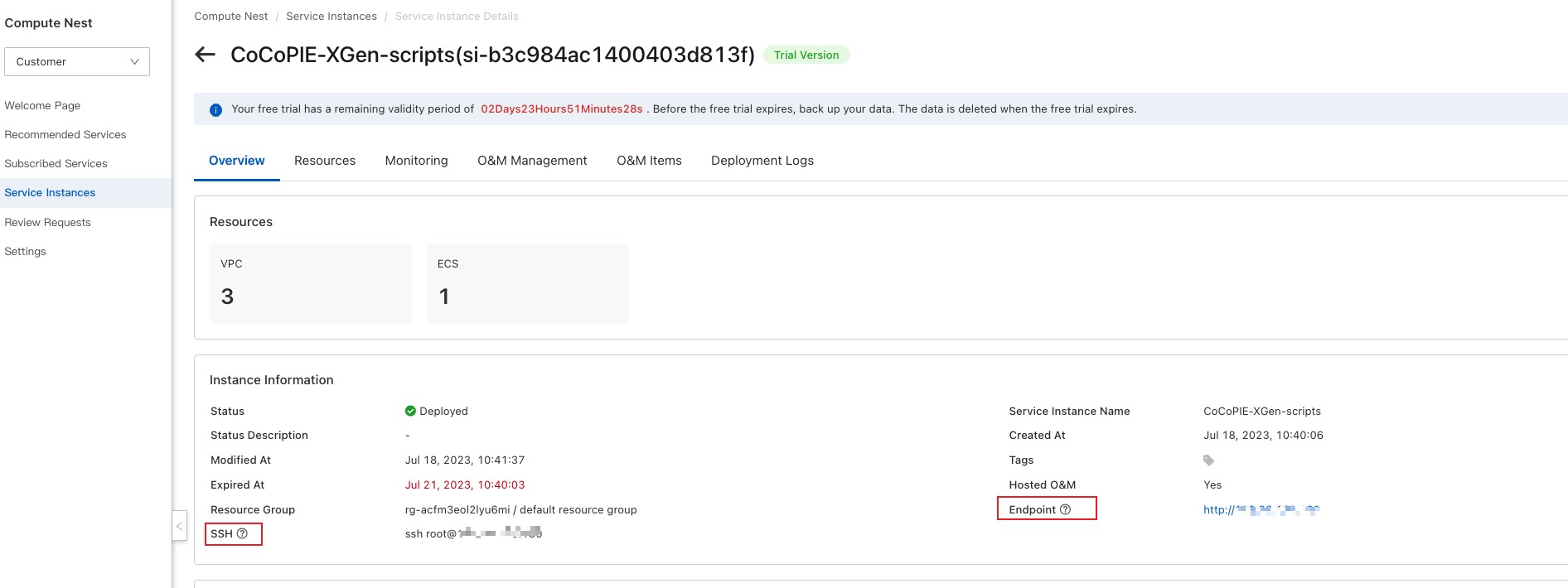Click the Compute Nest sidebar title
1568x588 pixels.
tap(48, 22)
